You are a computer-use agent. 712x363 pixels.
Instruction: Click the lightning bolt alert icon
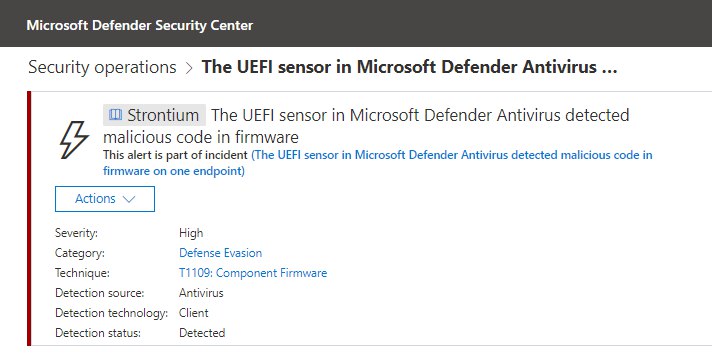point(74,140)
